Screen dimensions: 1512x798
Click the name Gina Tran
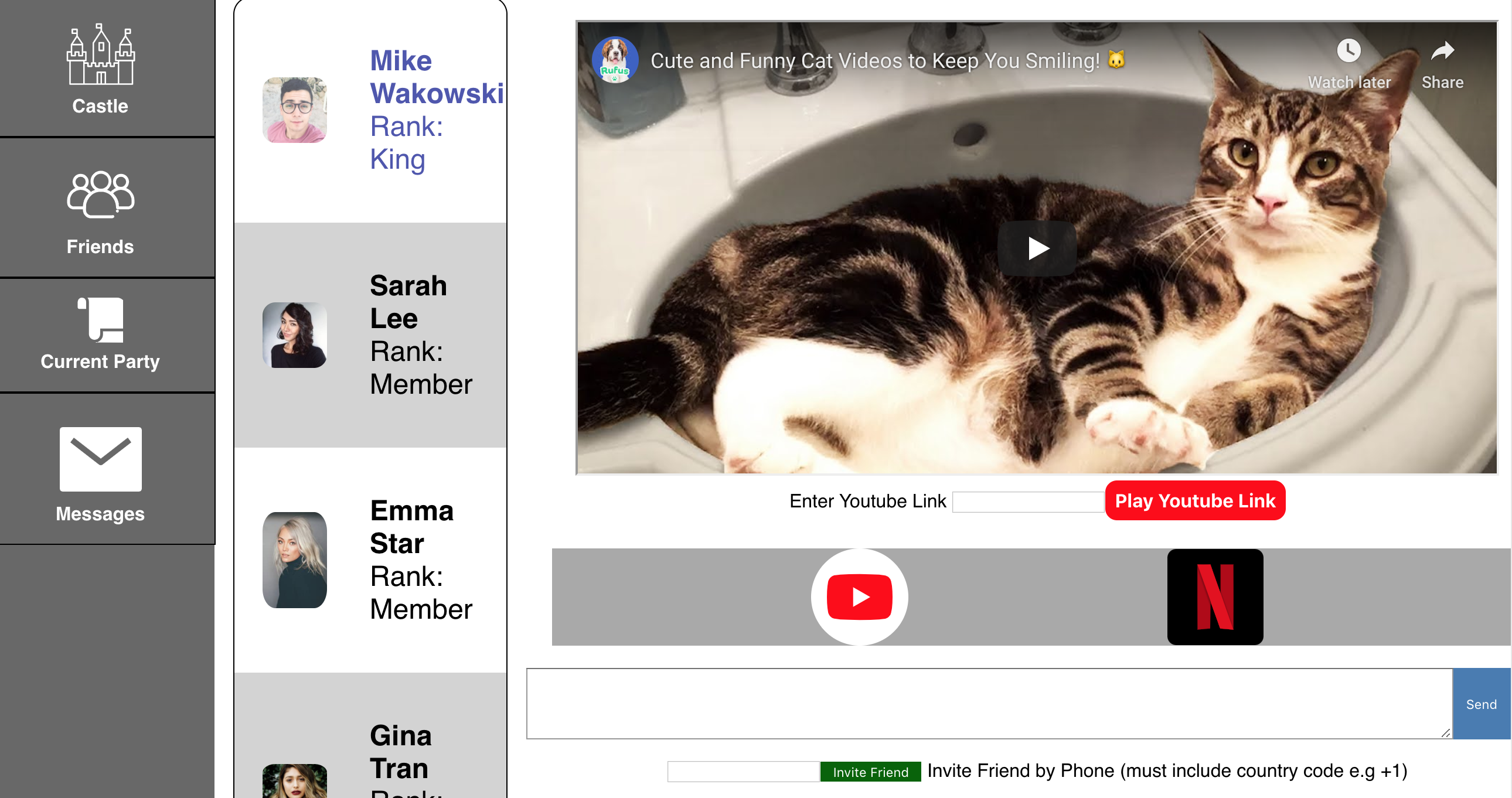[x=401, y=752]
